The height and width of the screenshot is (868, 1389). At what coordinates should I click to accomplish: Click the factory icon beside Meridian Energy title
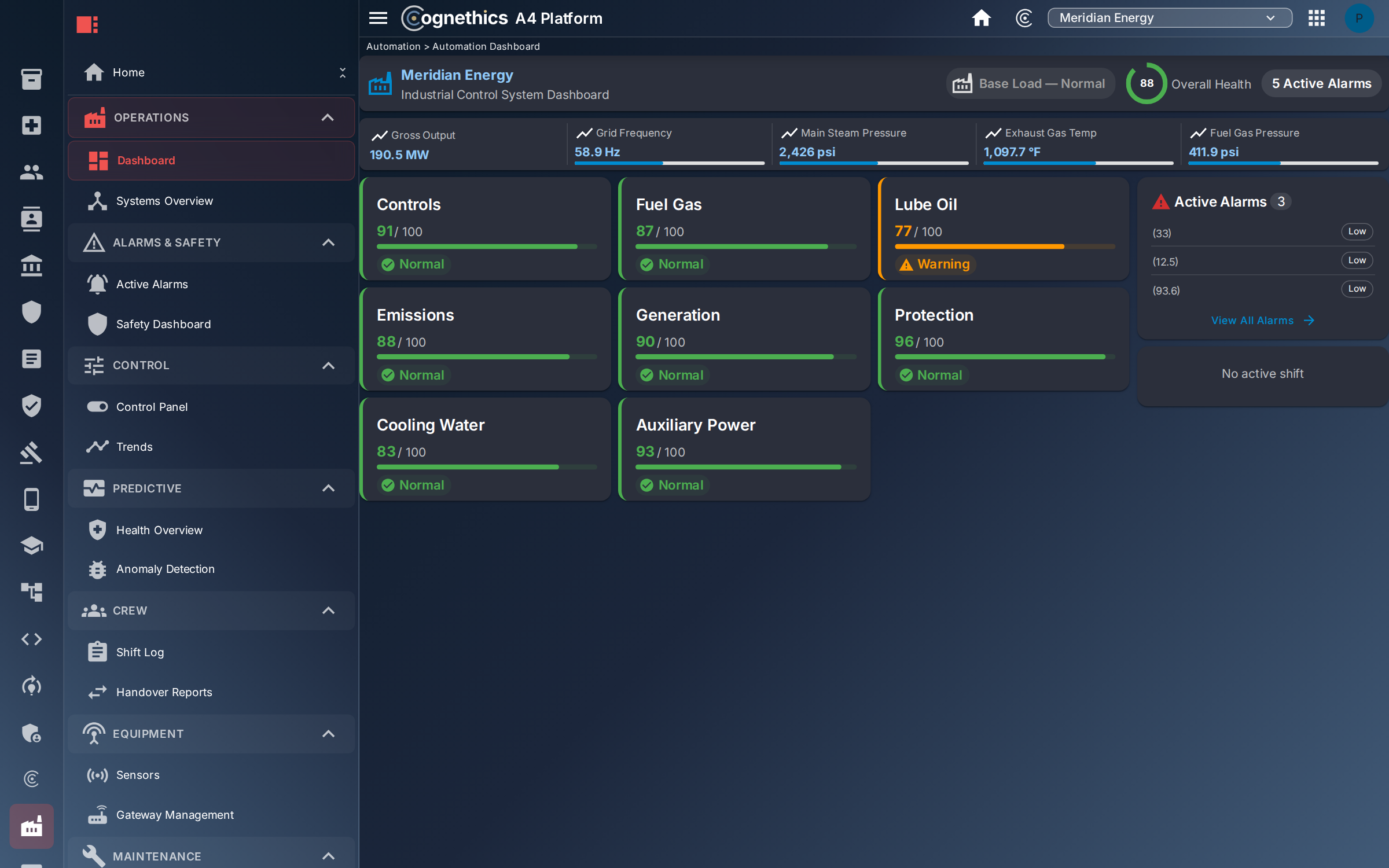pos(380,84)
